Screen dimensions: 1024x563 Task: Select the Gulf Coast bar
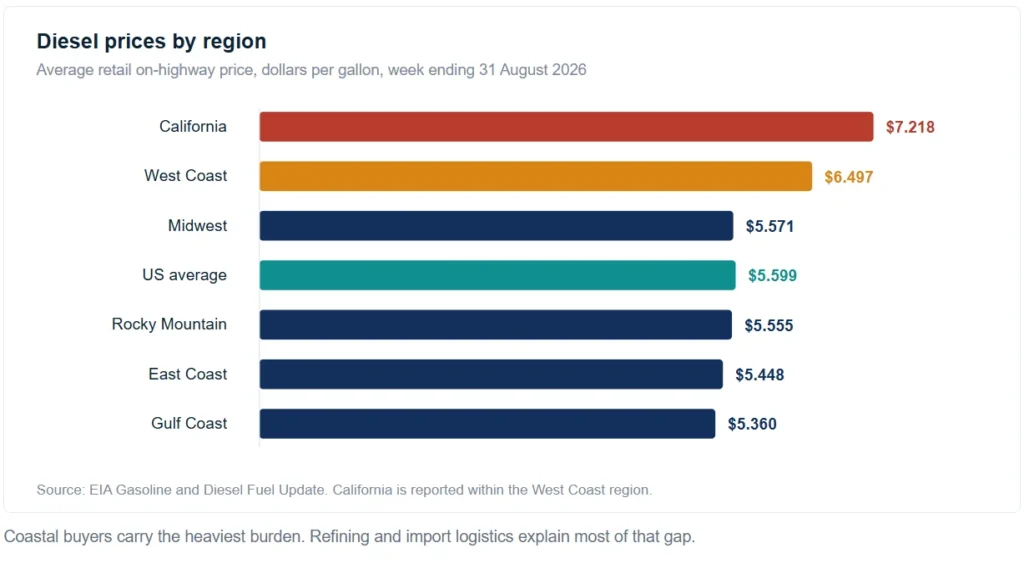(487, 424)
